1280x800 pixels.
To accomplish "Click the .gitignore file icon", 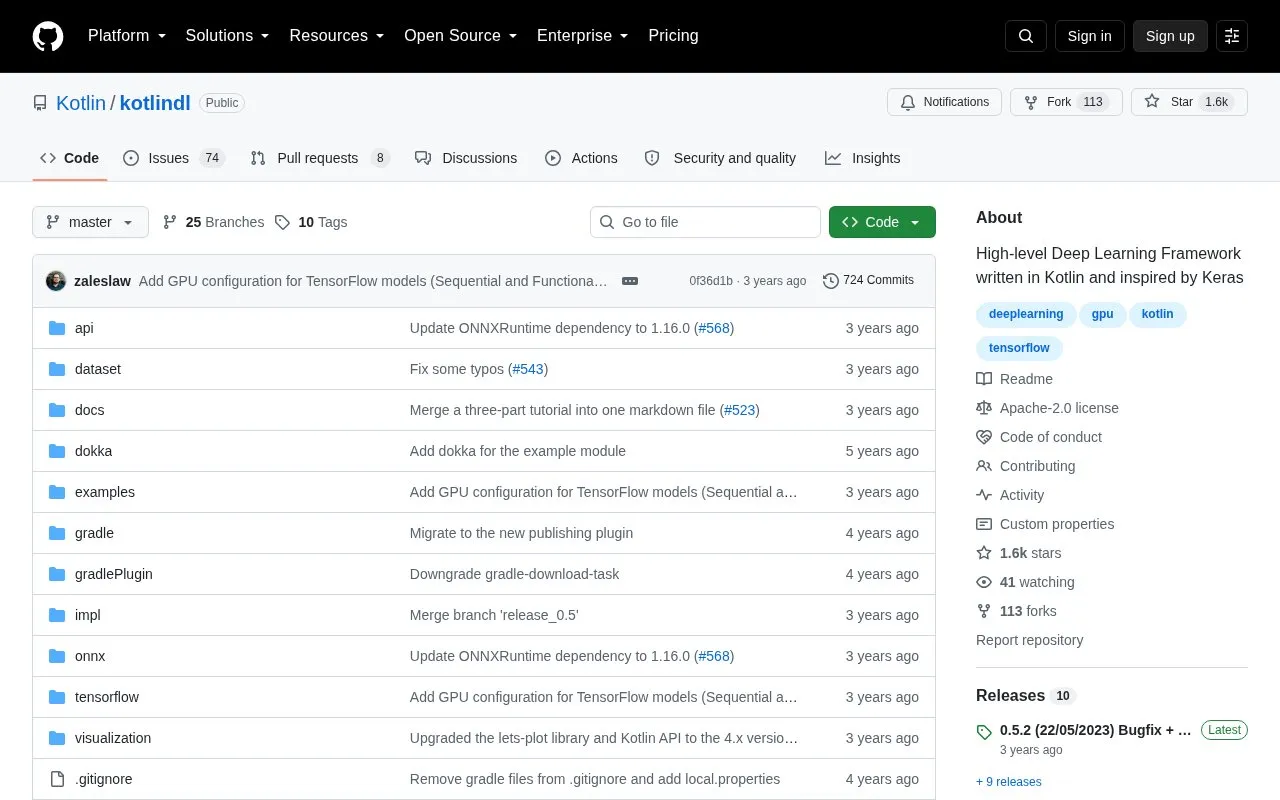I will tap(57, 779).
